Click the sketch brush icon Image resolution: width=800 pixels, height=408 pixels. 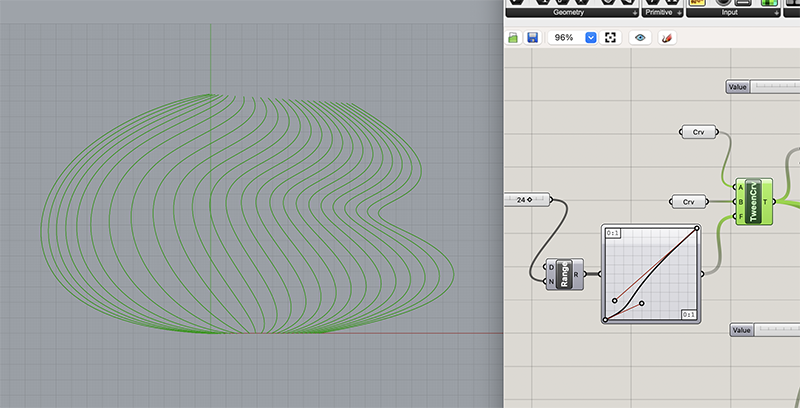[668, 37]
